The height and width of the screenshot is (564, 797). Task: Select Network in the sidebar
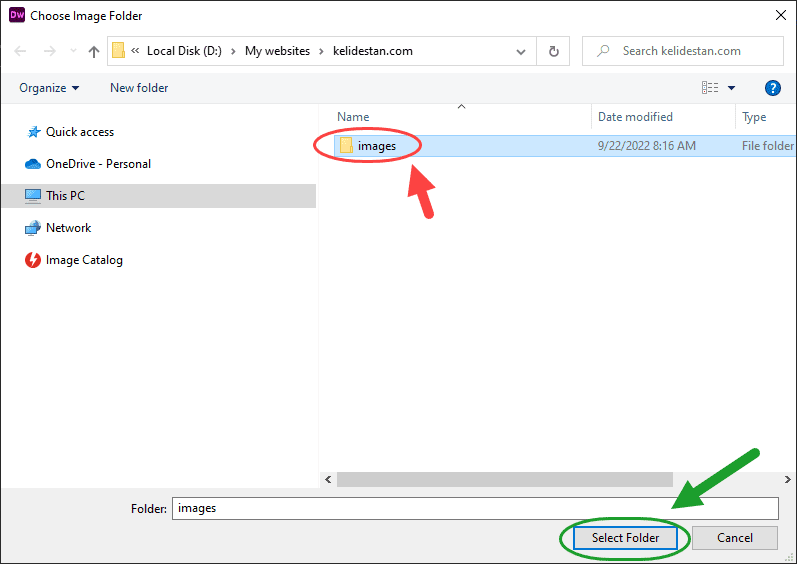pos(68,228)
